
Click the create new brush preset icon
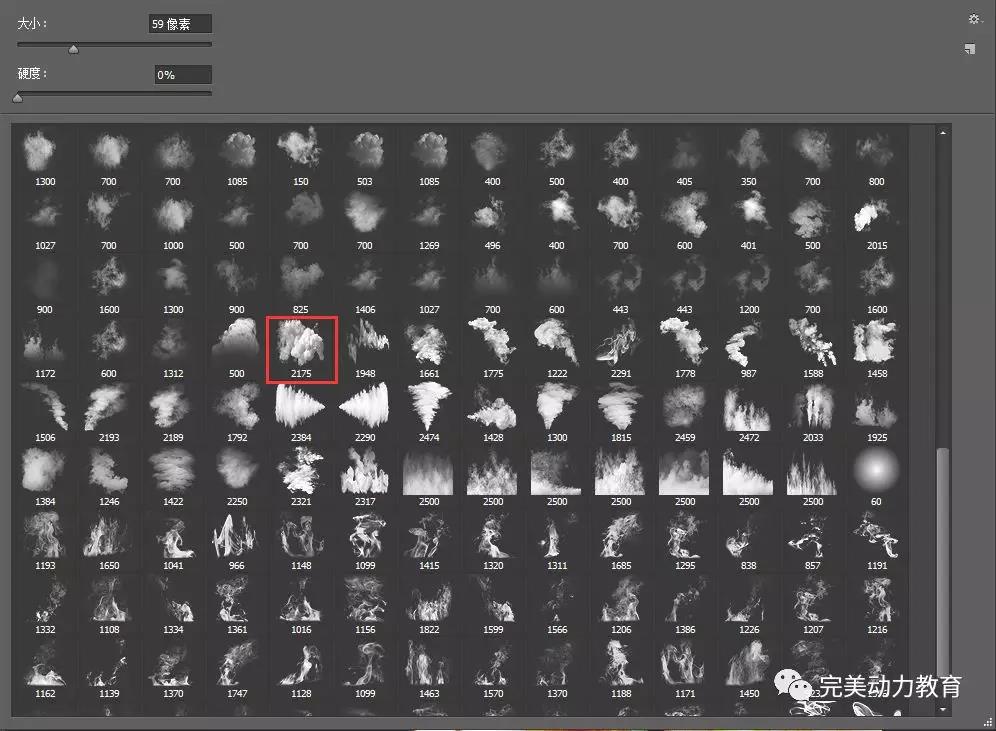tap(970, 49)
